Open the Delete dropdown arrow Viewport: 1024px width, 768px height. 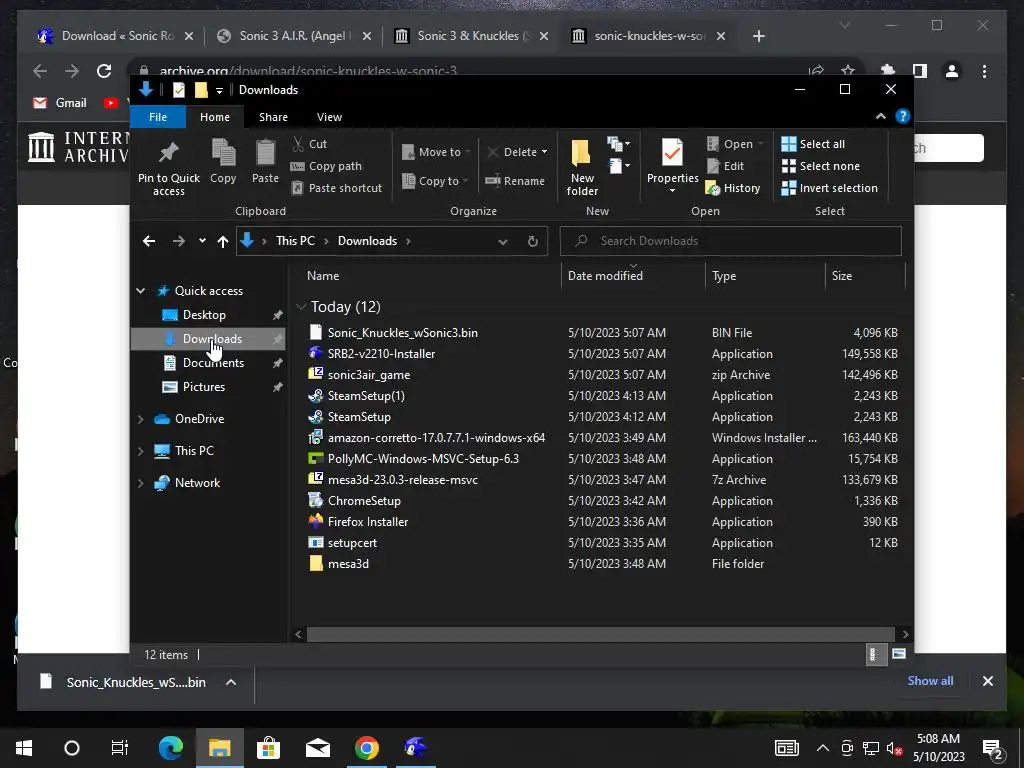(544, 152)
